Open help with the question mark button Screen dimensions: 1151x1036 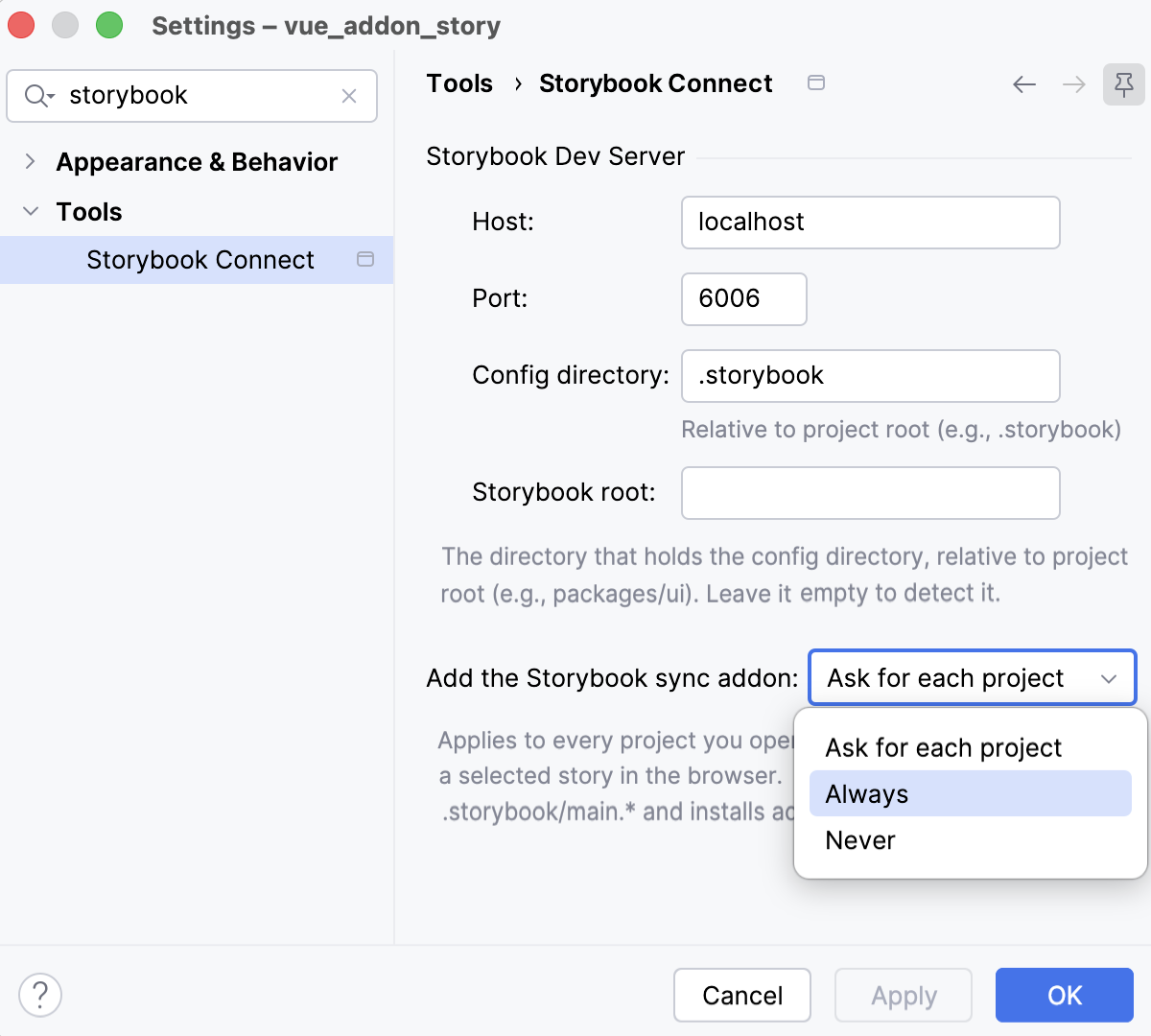tap(40, 996)
